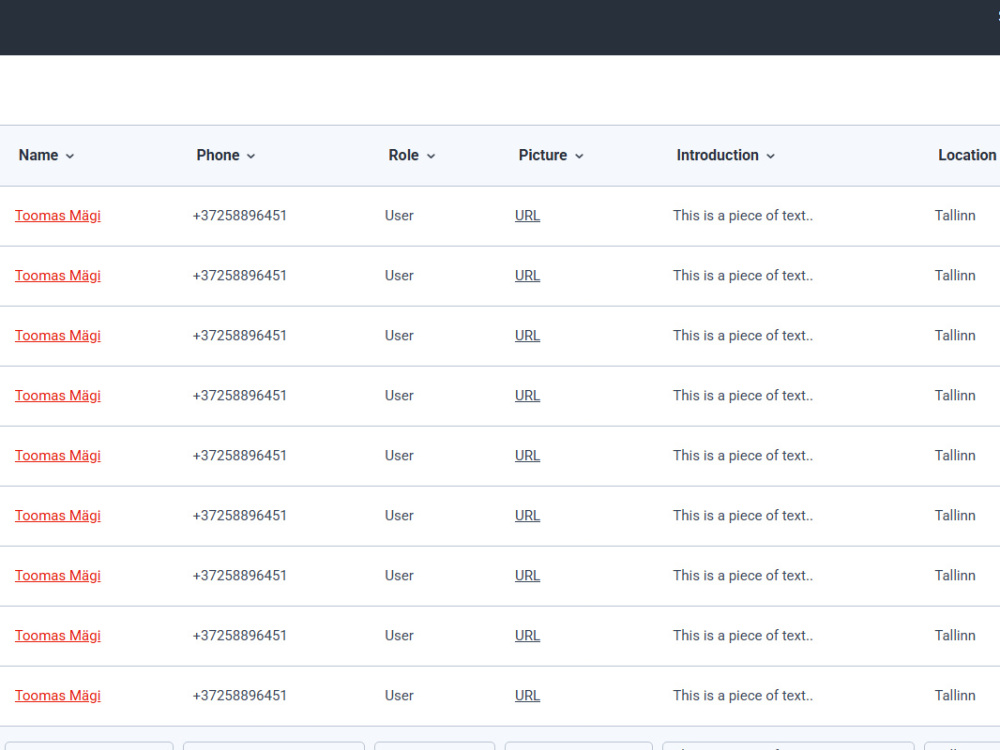Open Toomas Mägi link in first row
The height and width of the screenshot is (750, 1000).
pos(58,216)
